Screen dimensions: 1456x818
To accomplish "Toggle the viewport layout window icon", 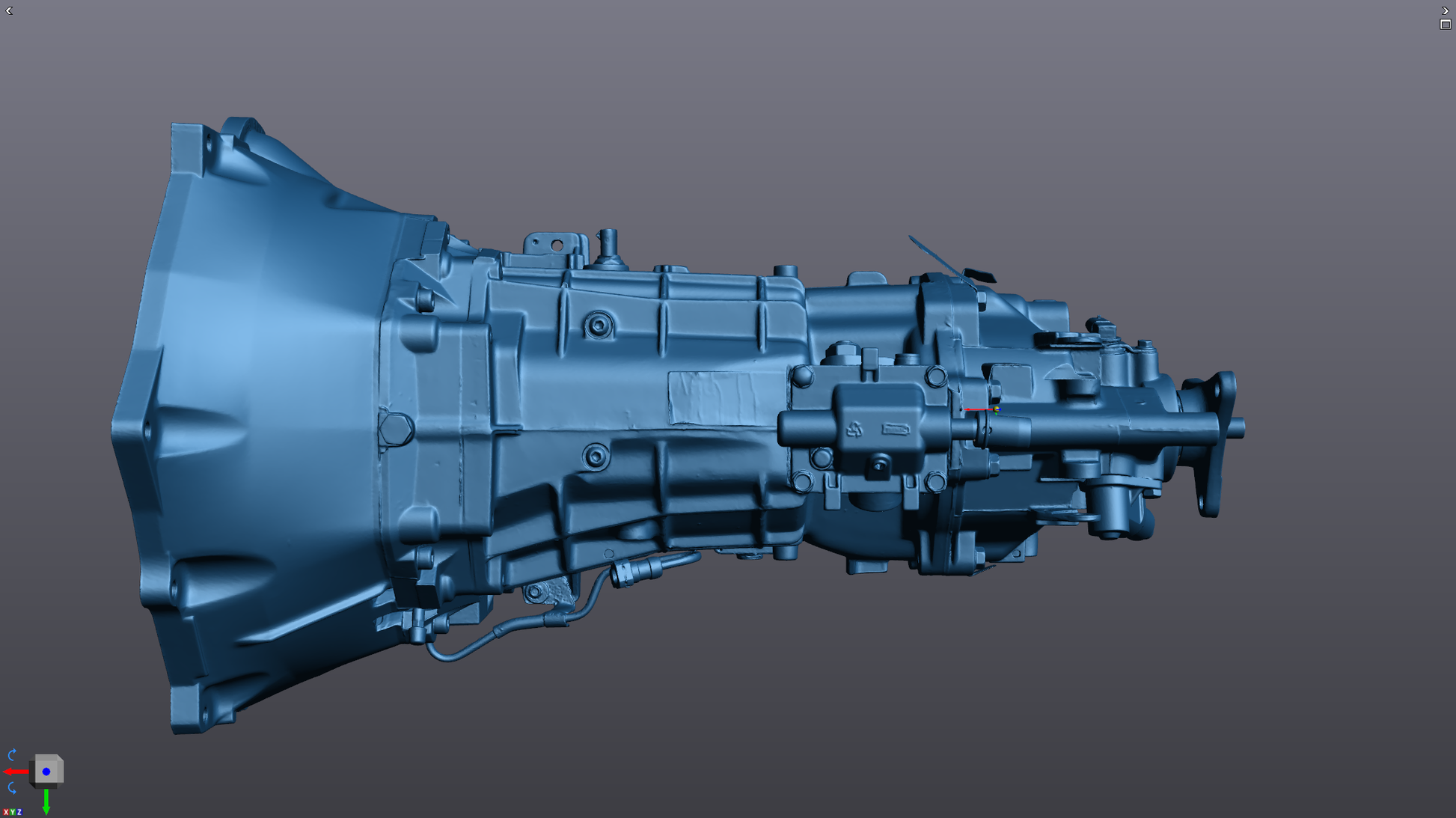I will tap(1446, 25).
